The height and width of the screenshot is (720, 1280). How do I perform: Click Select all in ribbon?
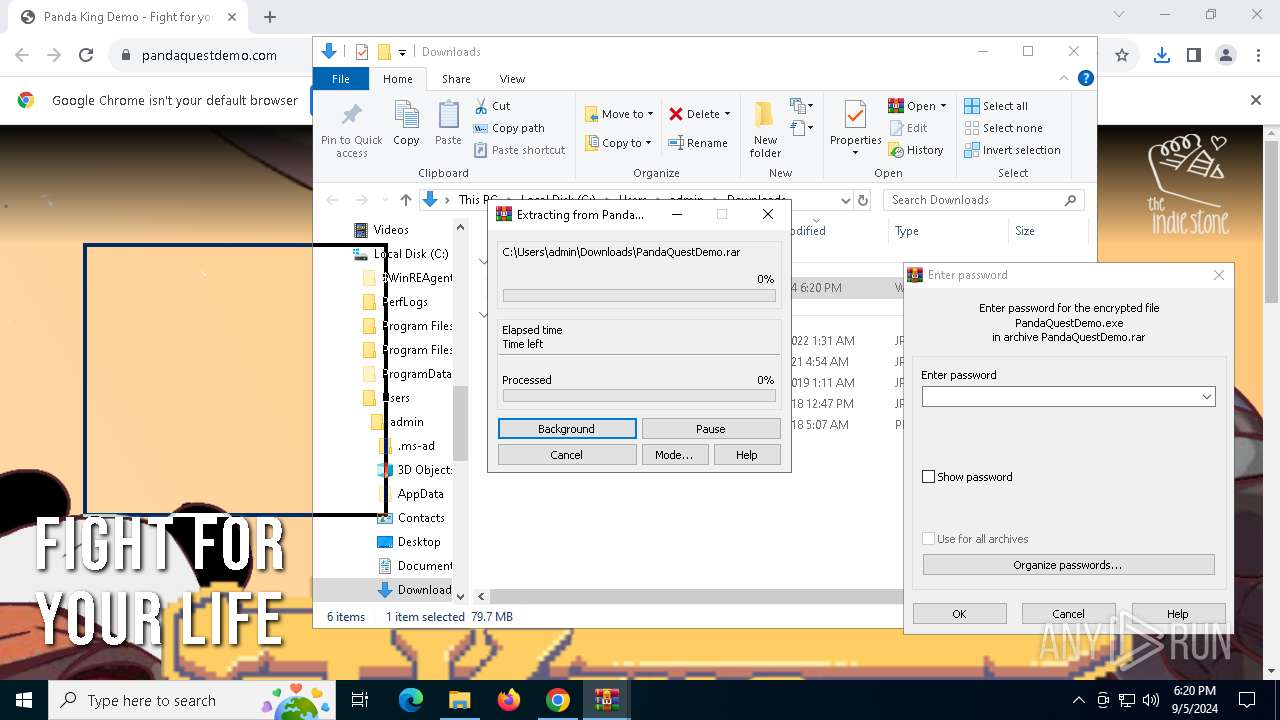[996, 106]
